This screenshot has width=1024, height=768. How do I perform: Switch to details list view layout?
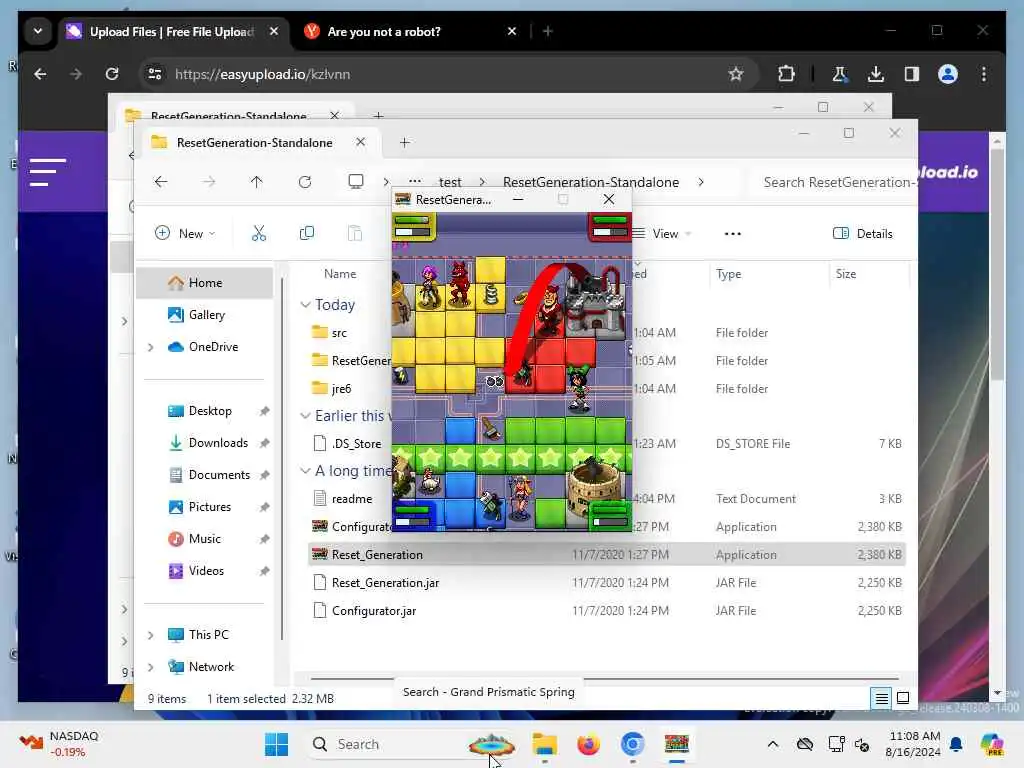(881, 698)
